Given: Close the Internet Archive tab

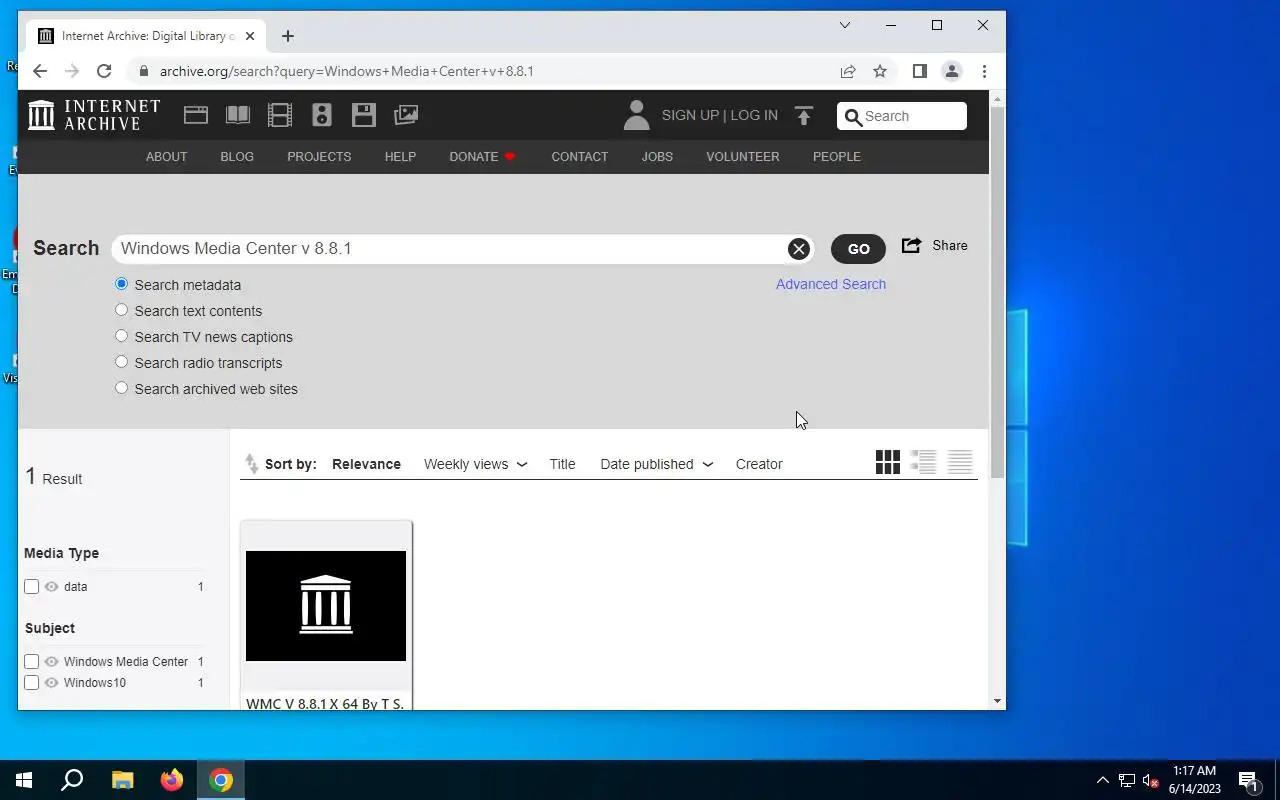Looking at the screenshot, I should pyautogui.click(x=250, y=36).
